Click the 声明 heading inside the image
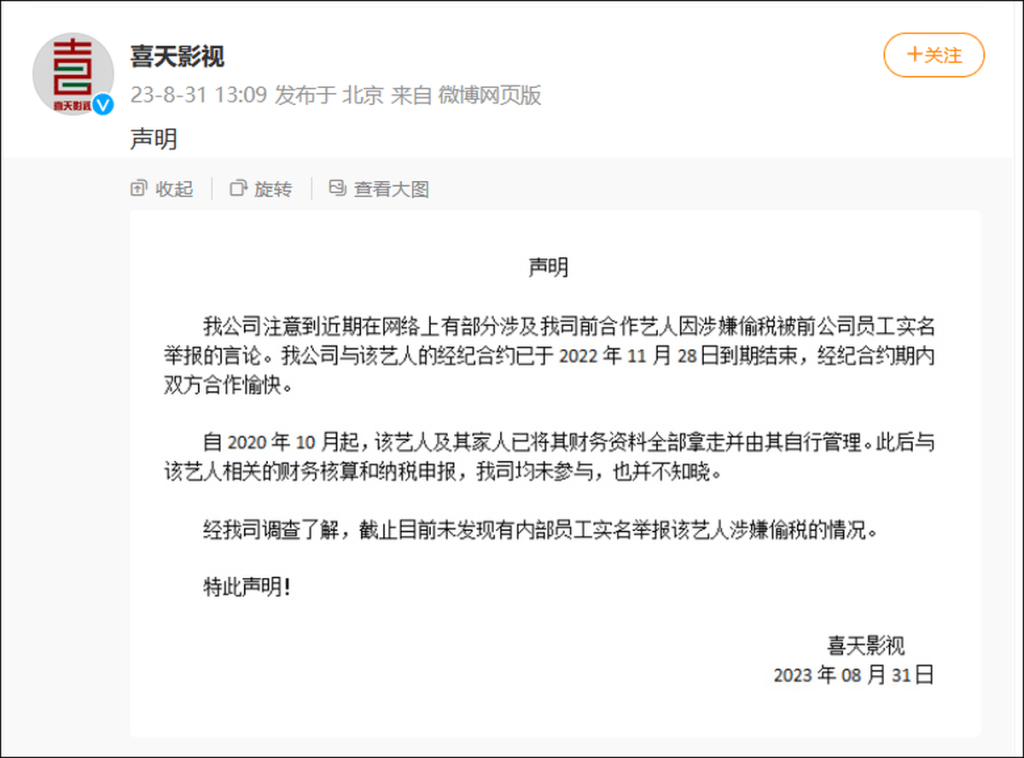Screen dimensions: 1024x758 548,267
